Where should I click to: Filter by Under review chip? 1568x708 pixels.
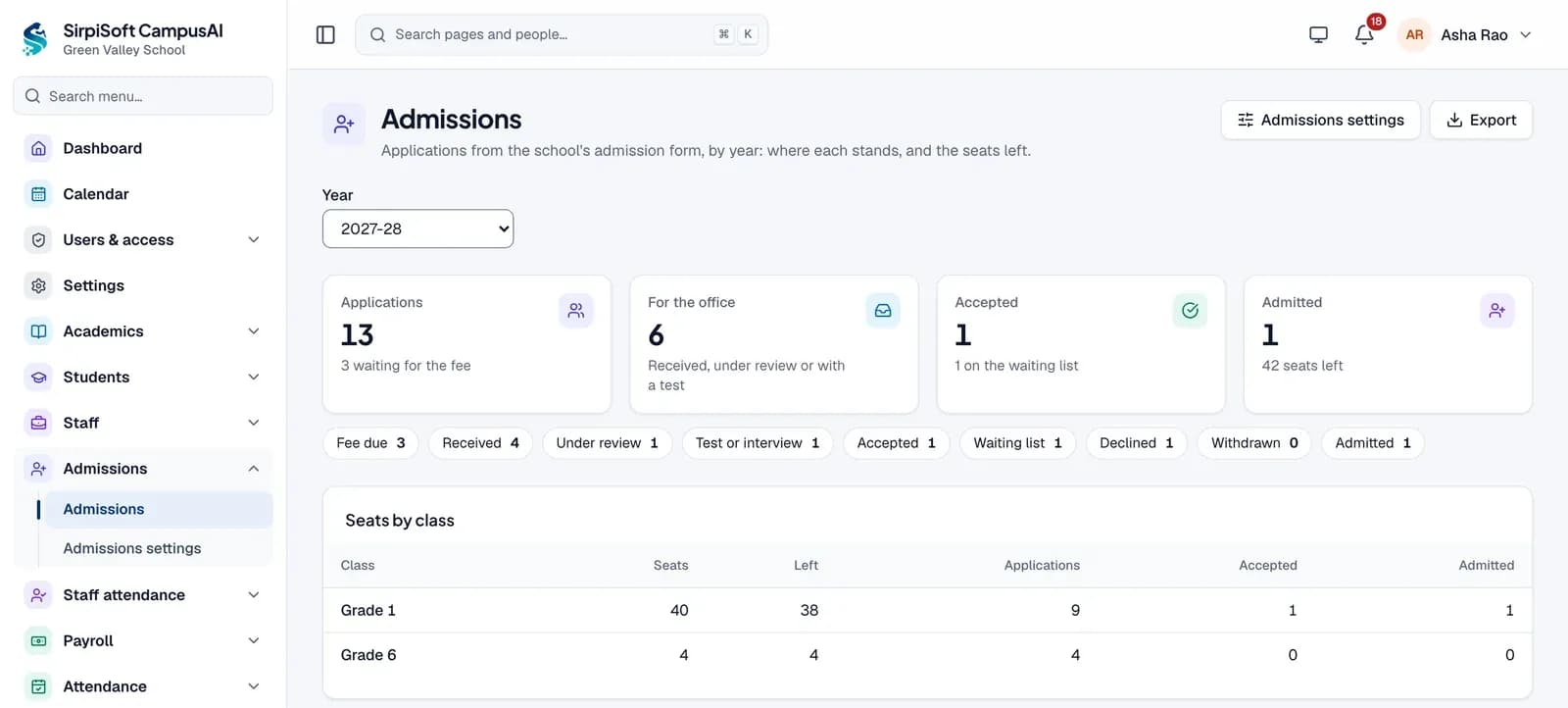click(607, 443)
